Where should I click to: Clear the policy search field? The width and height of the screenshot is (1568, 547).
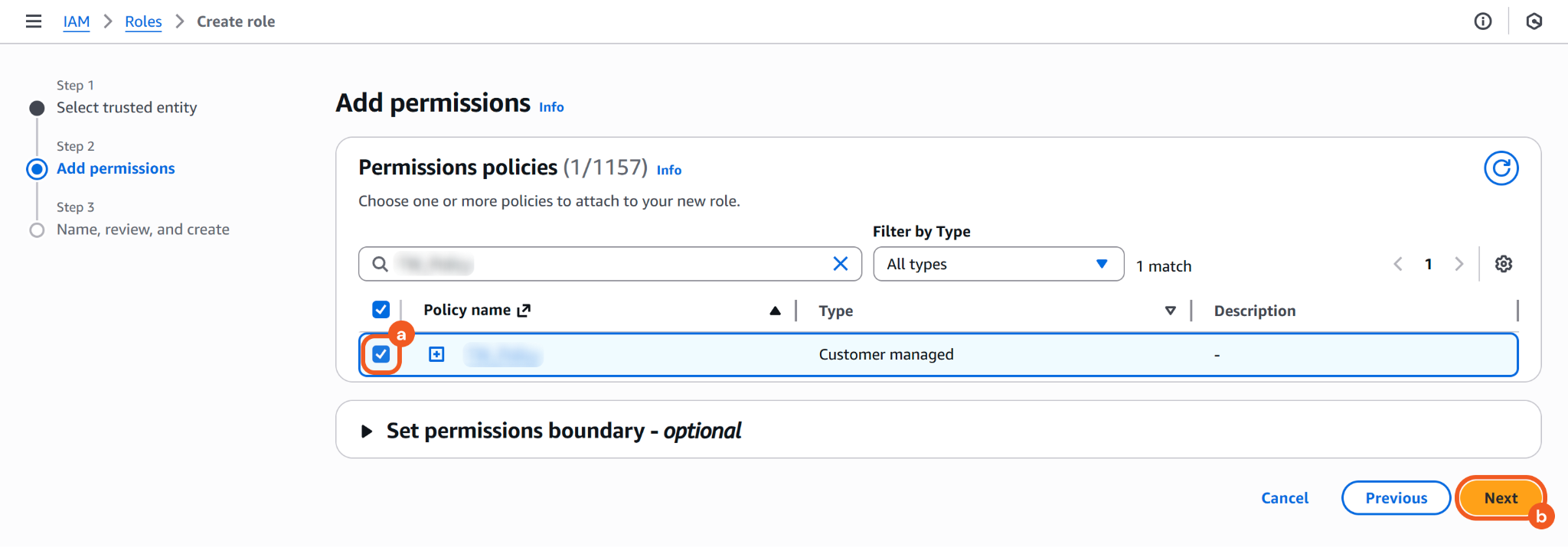pyautogui.click(x=840, y=264)
